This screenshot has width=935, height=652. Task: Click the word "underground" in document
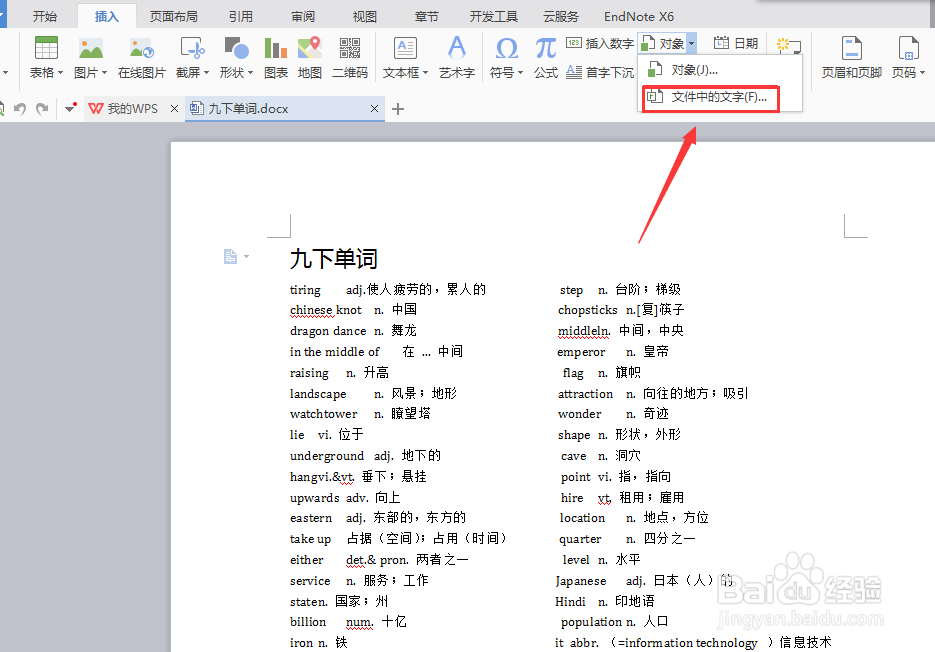327,456
